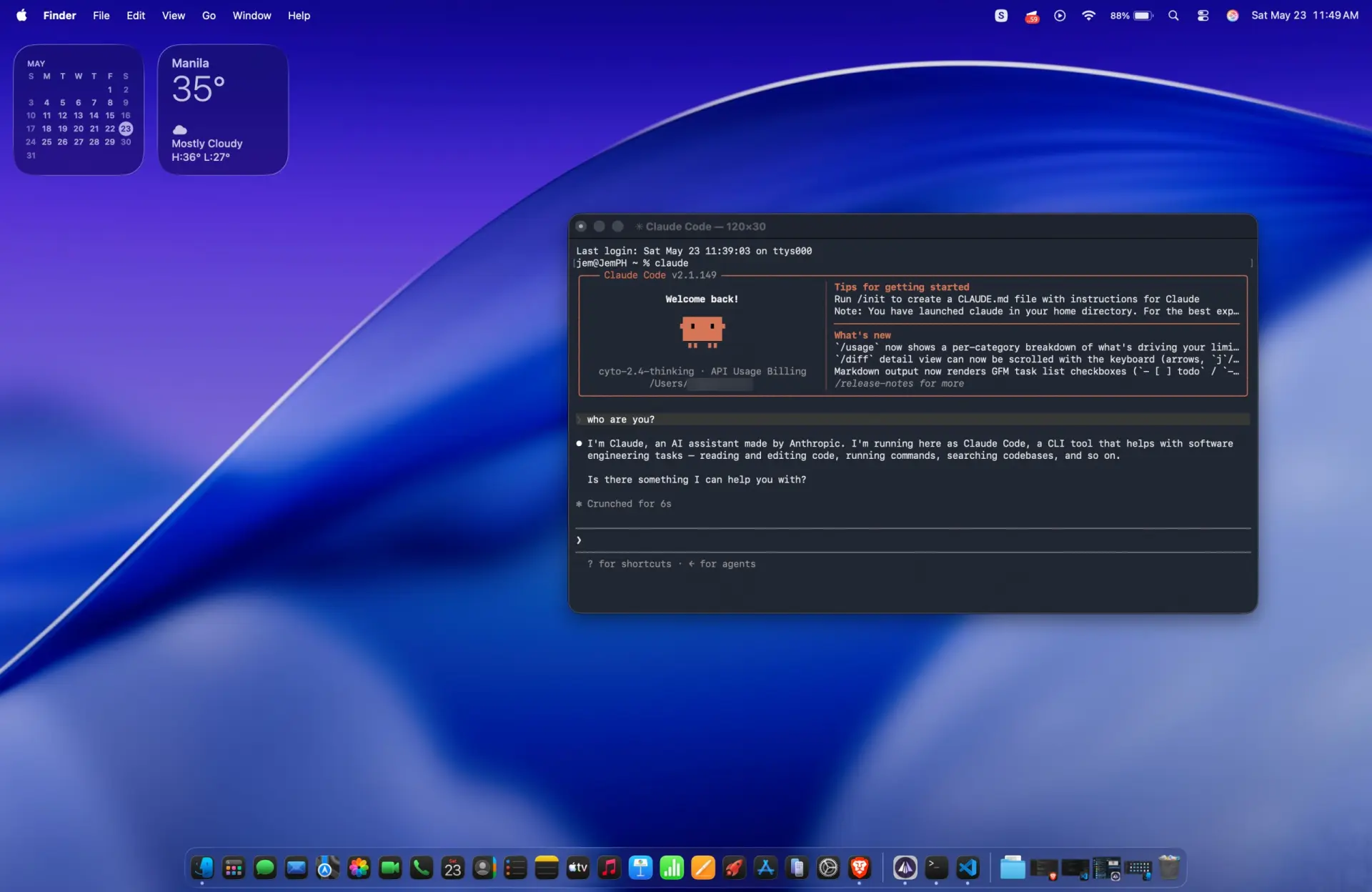
Task: Show battery status at 88%
Action: (1132, 15)
